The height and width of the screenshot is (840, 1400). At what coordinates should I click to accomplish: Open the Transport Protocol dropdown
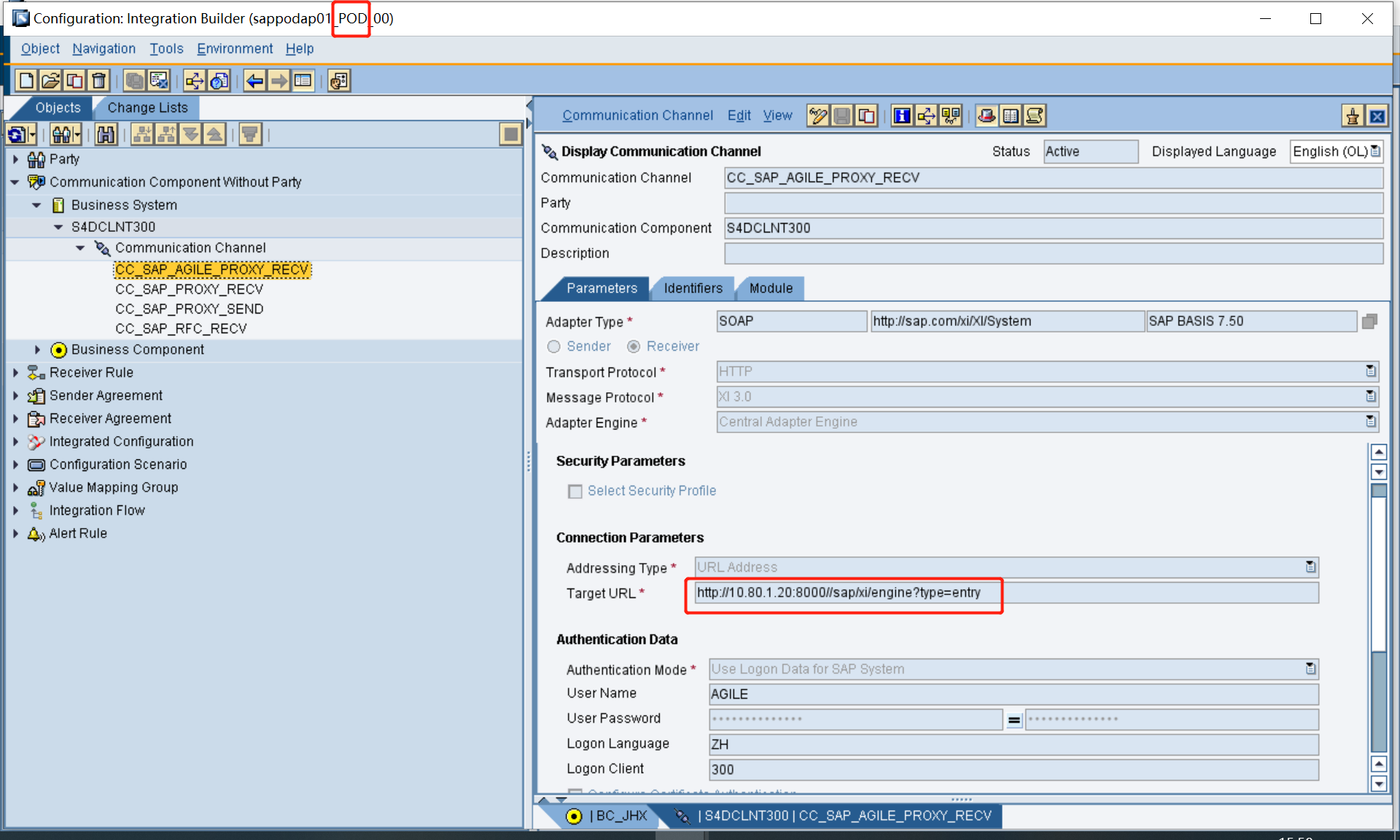pos(1370,372)
